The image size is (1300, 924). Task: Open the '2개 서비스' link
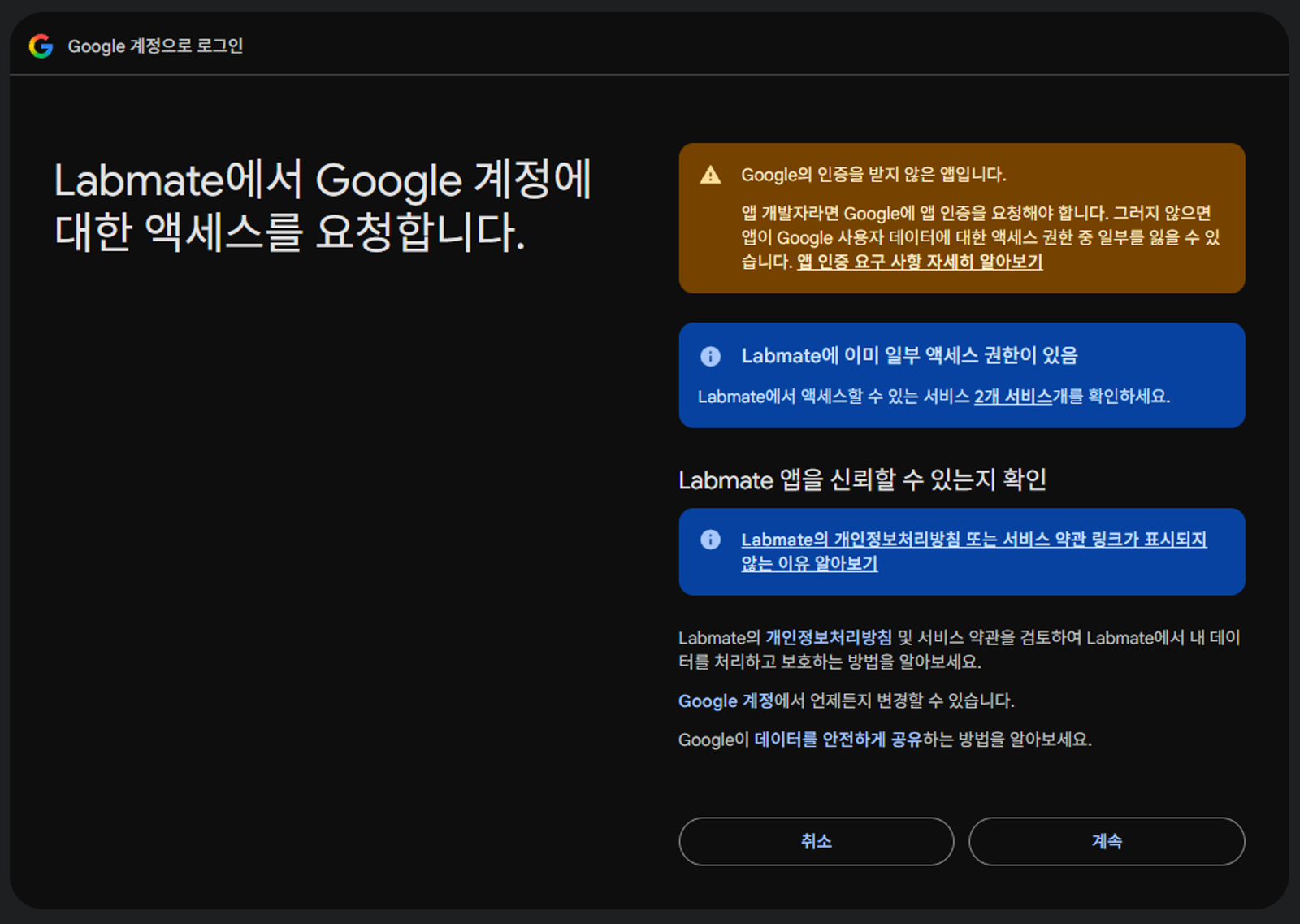click(x=1013, y=397)
